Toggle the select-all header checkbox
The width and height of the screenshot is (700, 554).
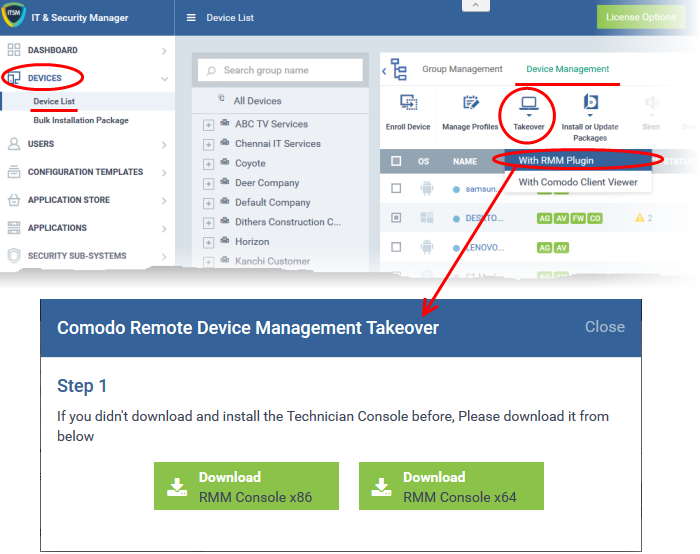tap(396, 161)
